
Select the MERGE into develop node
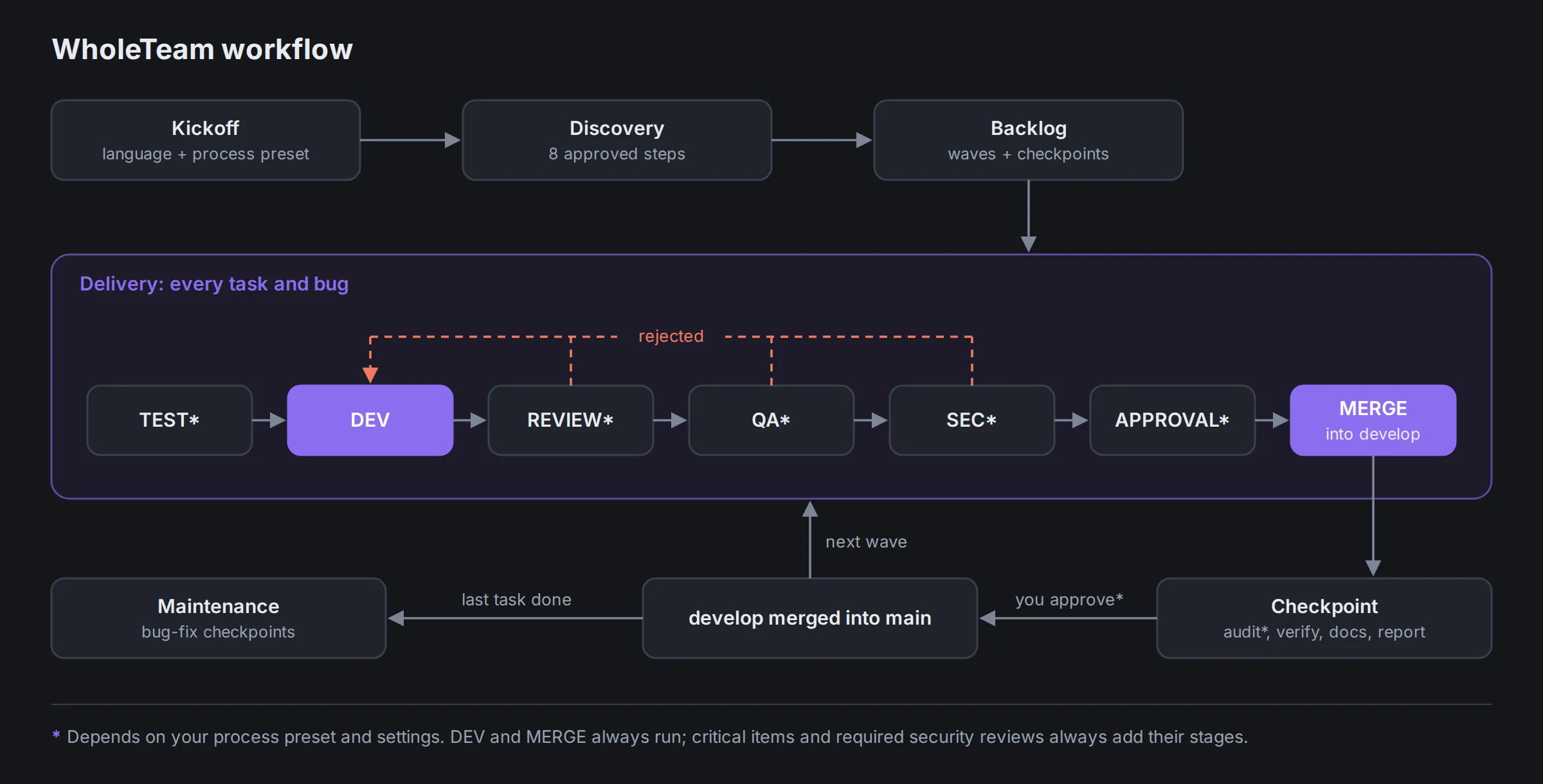point(1373,420)
